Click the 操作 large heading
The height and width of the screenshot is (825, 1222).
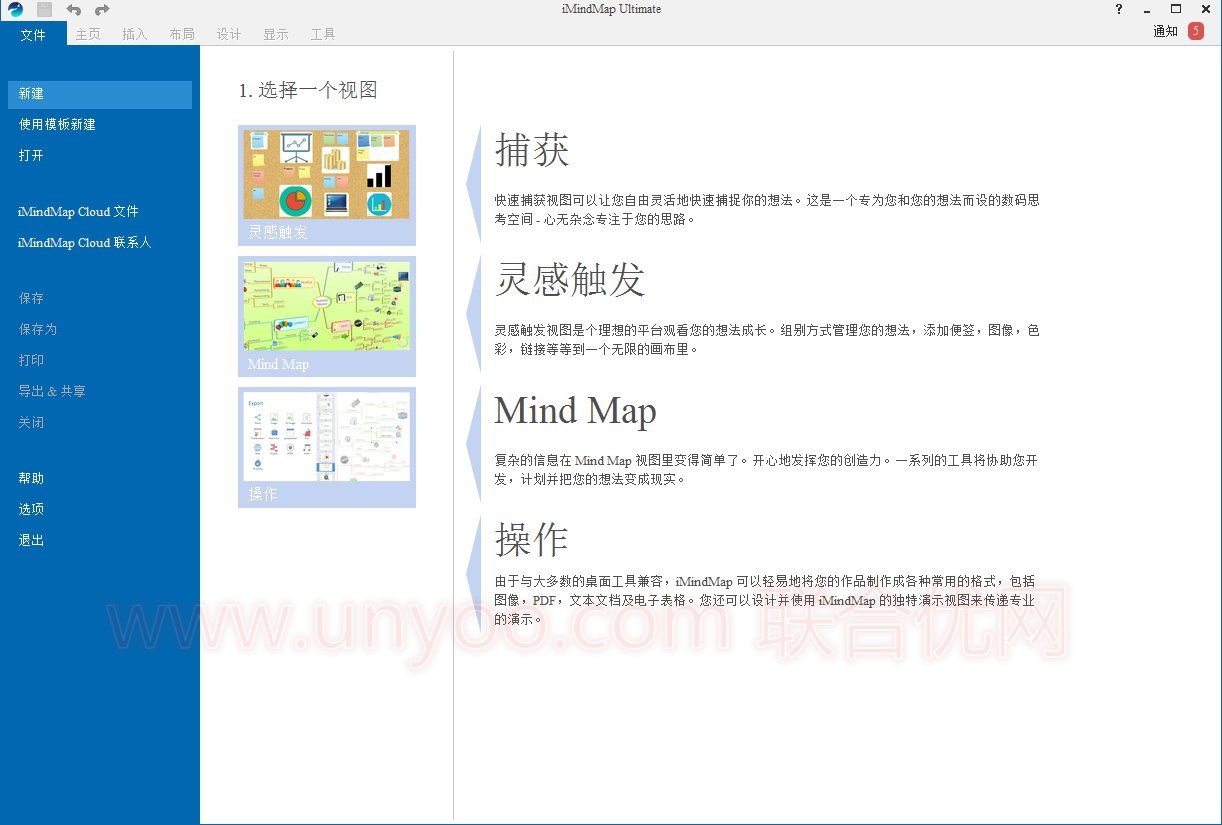pos(532,540)
